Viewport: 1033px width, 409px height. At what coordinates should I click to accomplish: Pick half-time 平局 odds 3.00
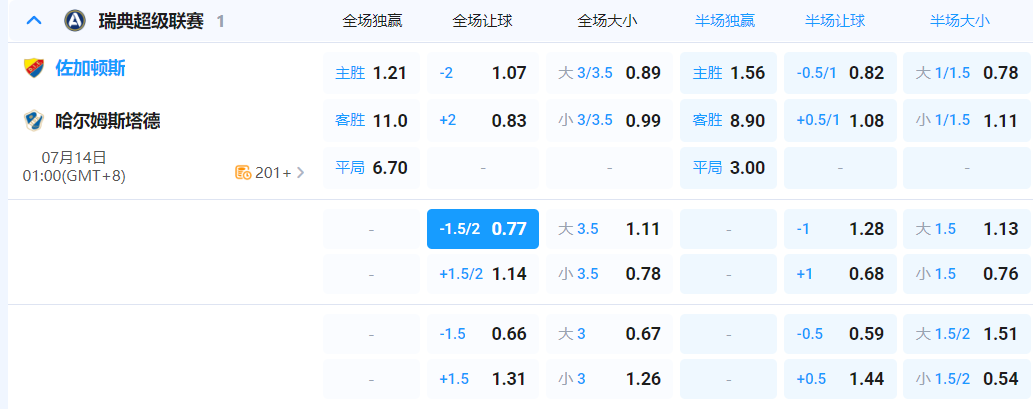(x=729, y=167)
